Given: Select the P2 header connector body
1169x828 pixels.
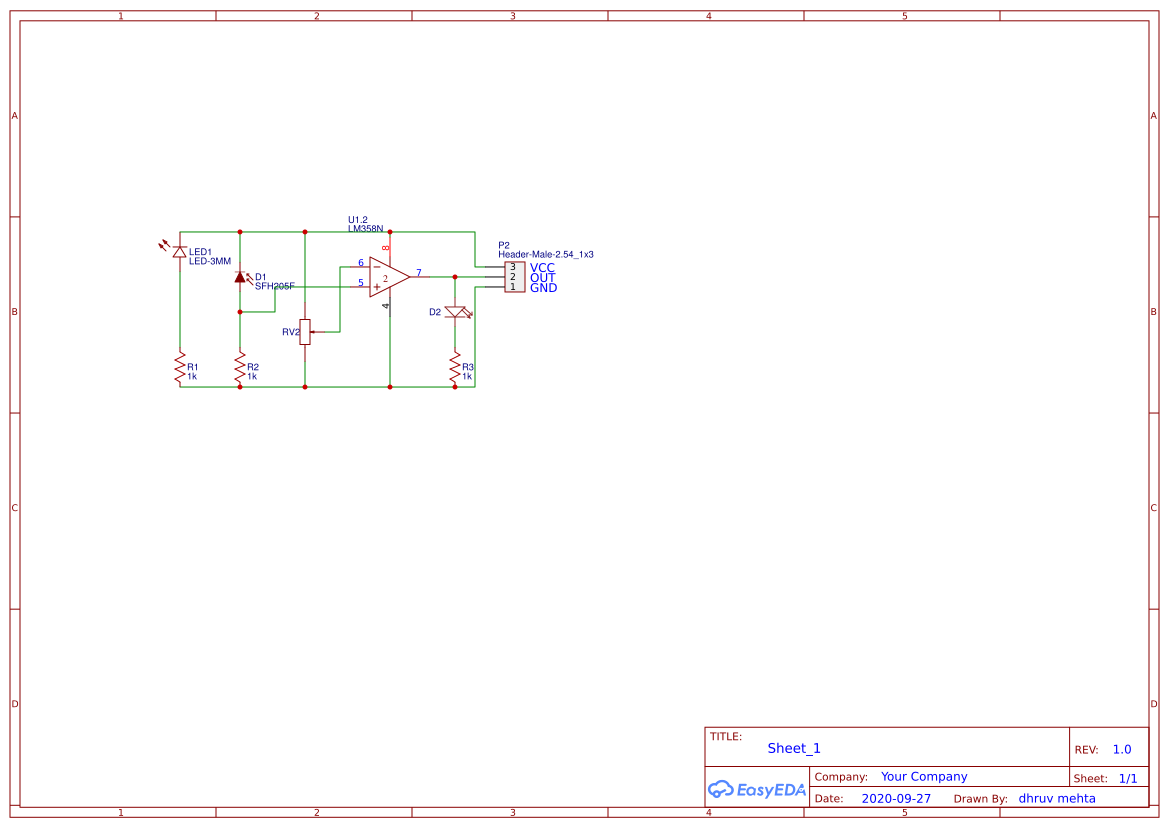Looking at the screenshot, I should click(514, 277).
